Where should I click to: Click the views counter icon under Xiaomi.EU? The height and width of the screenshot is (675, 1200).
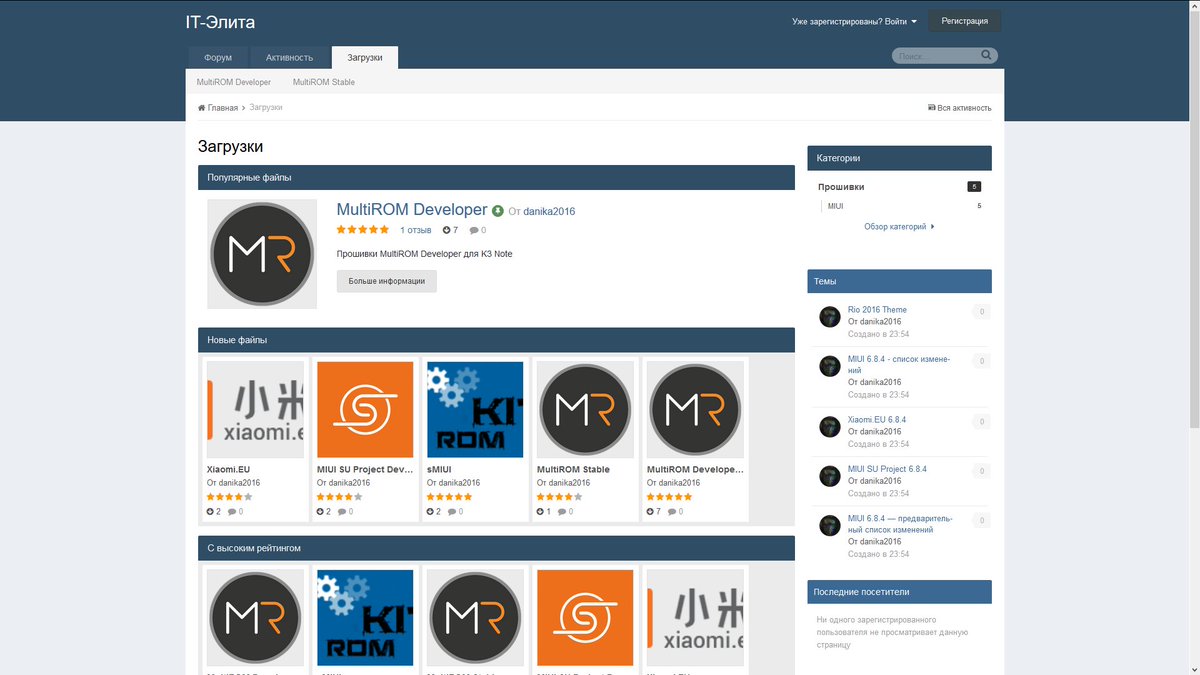click(208, 511)
